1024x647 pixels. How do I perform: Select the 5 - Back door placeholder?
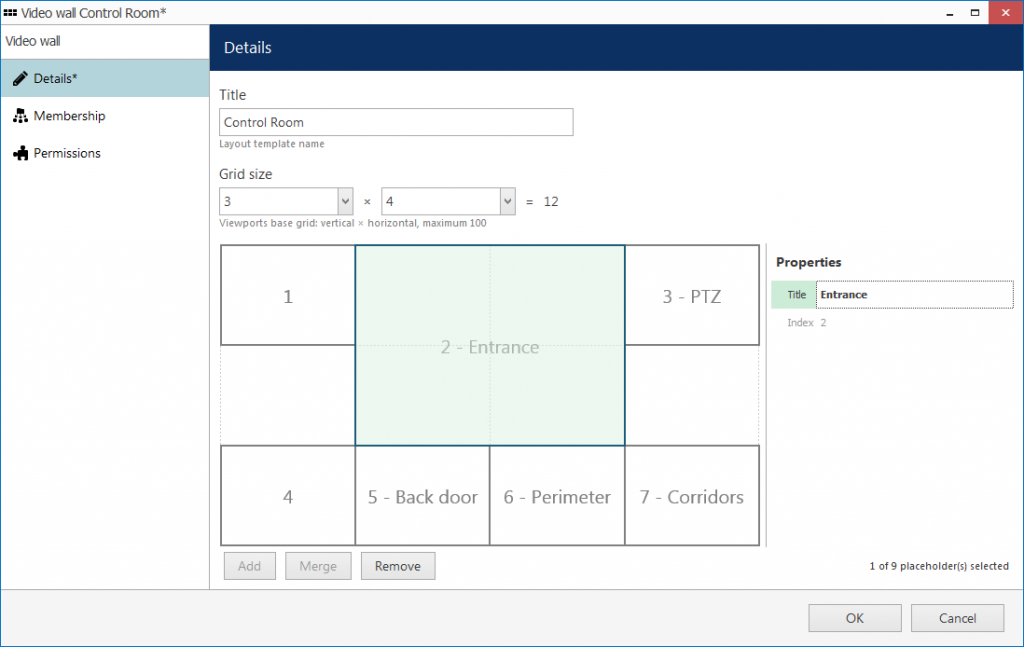pos(423,496)
